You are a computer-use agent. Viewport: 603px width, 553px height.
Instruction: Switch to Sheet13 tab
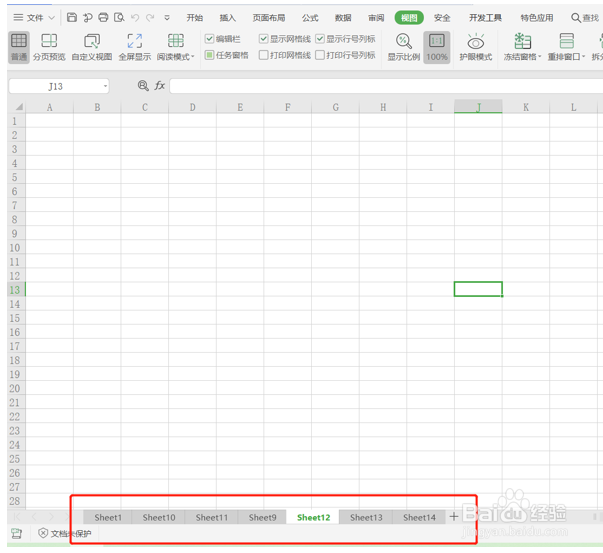366,517
